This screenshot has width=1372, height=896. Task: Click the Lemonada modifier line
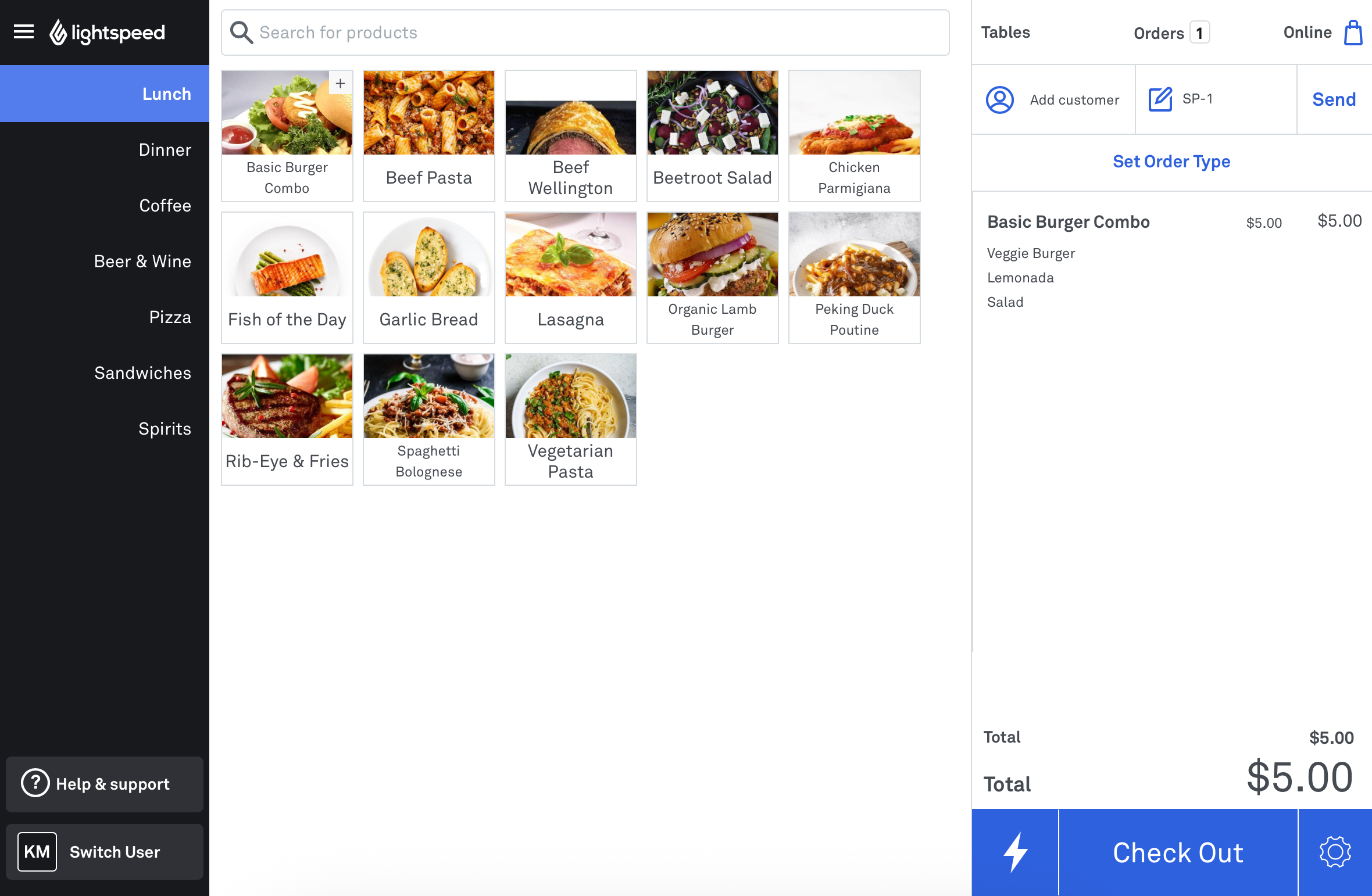pos(1020,278)
